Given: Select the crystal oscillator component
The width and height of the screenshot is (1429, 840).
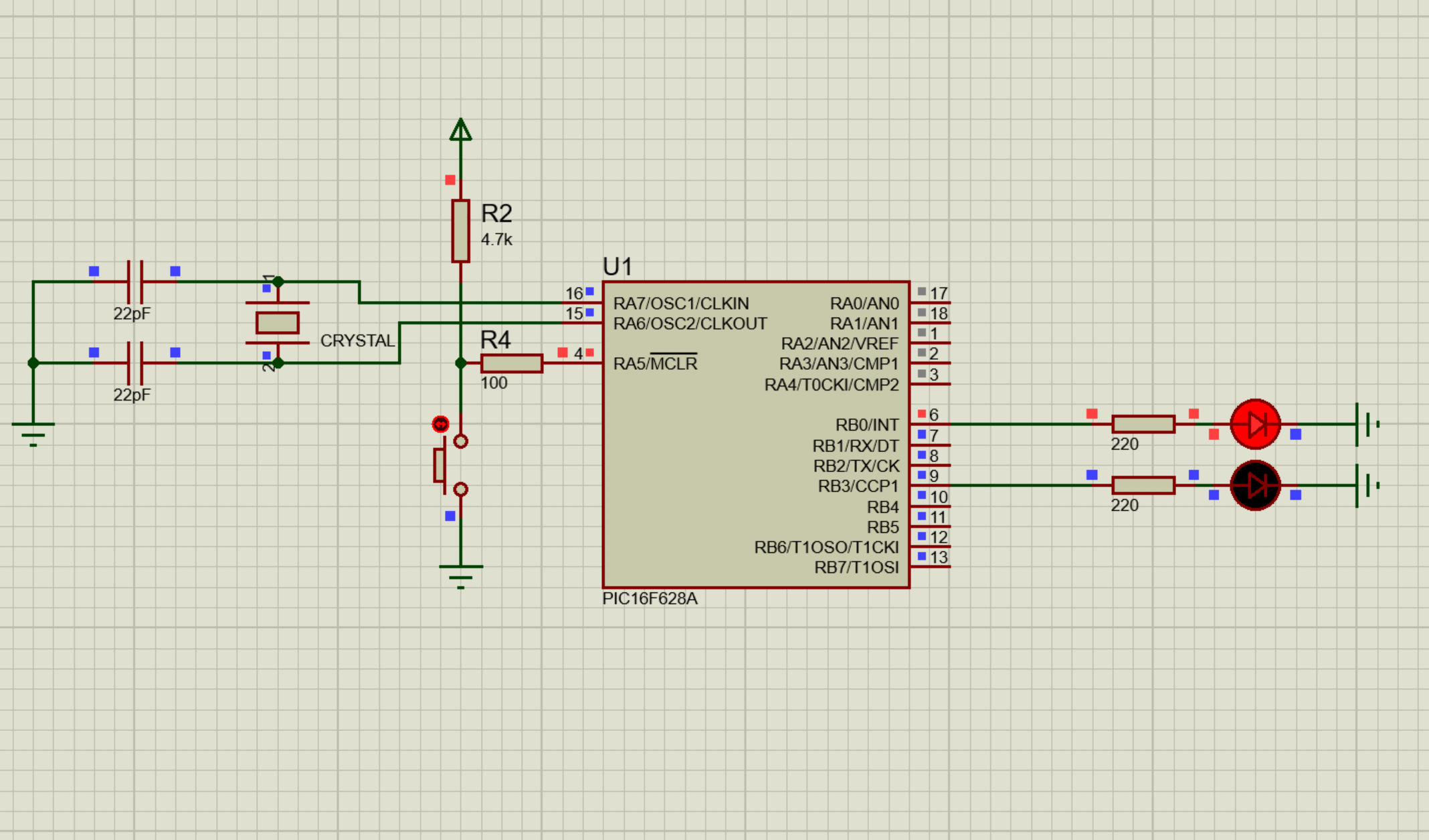Looking at the screenshot, I should 278,323.
